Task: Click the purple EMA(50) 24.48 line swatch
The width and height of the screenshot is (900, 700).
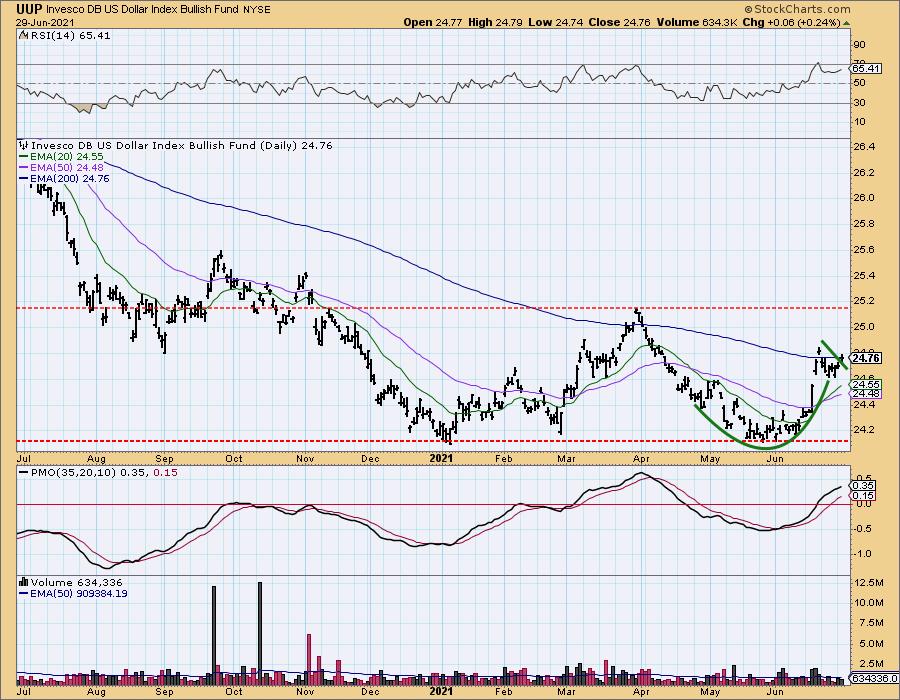Action: [x=23, y=168]
